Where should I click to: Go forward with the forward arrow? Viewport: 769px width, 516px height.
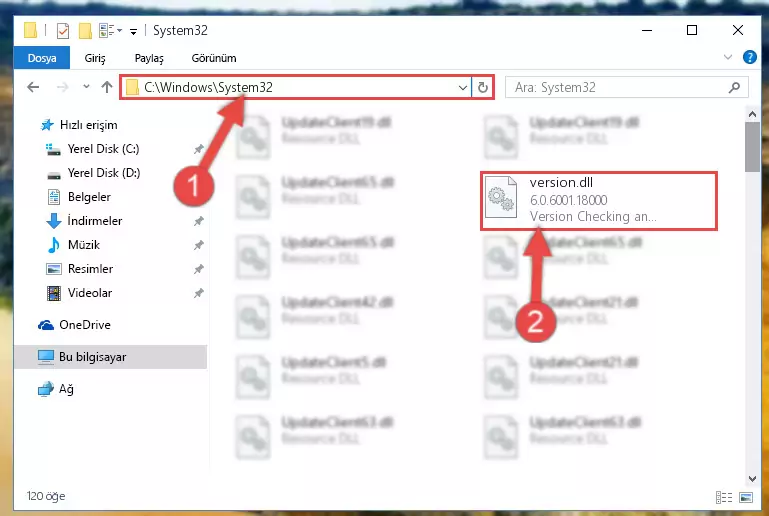pos(62,87)
